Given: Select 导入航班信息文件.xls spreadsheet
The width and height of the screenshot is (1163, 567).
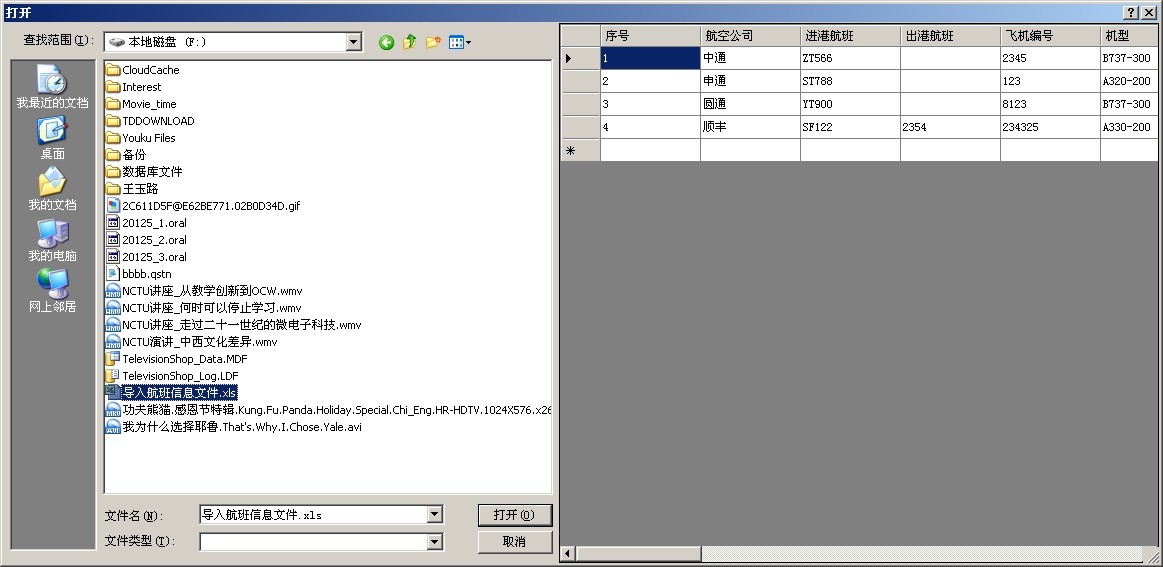Looking at the screenshot, I should 171,393.
